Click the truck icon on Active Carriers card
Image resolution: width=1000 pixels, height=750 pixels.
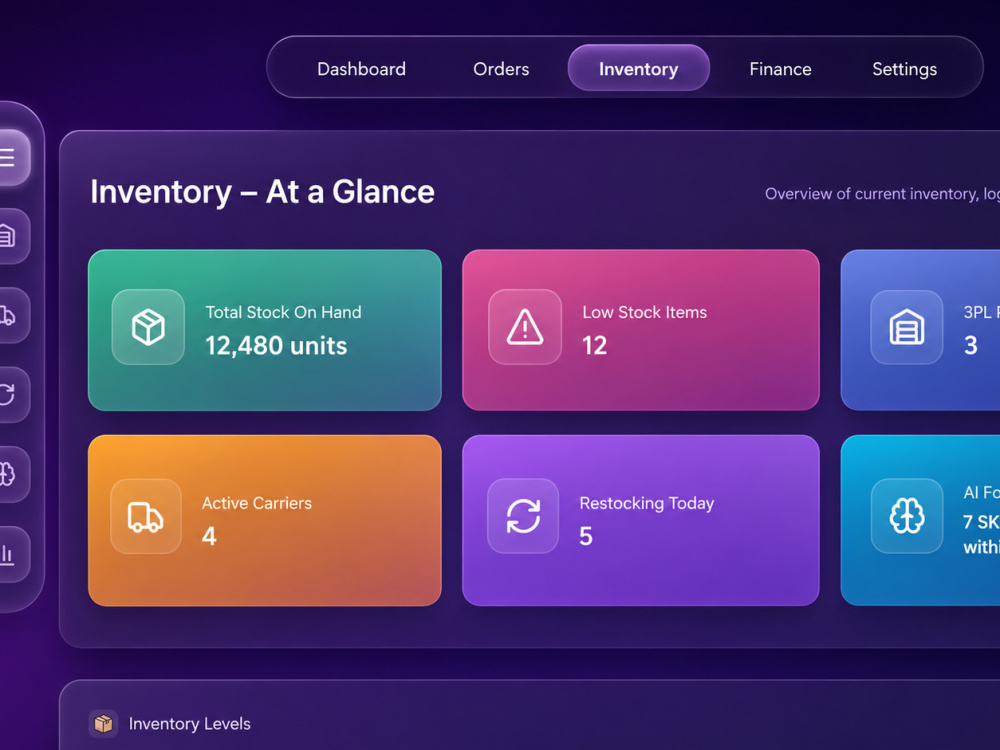(x=146, y=517)
